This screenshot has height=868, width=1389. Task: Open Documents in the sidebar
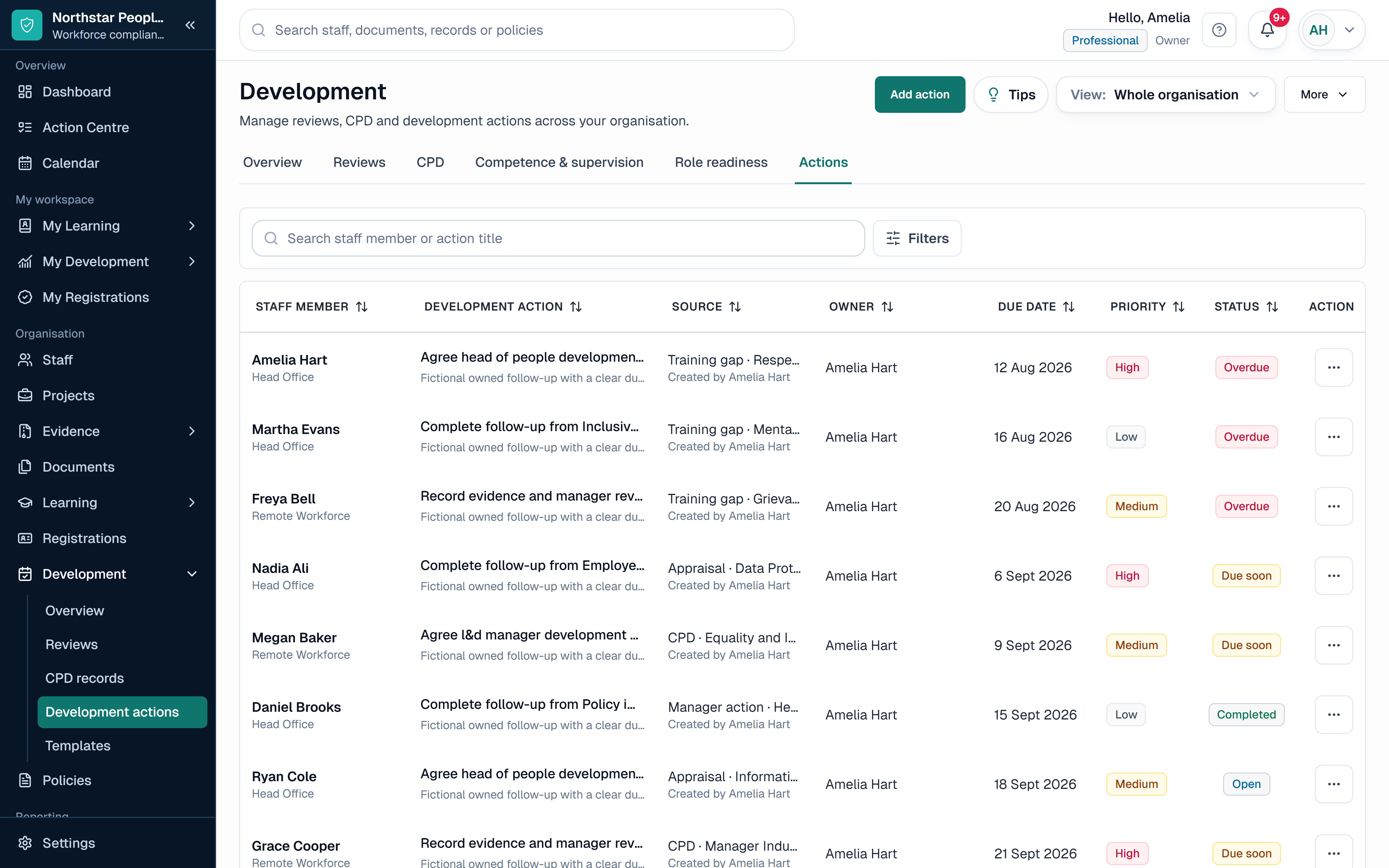point(108,467)
